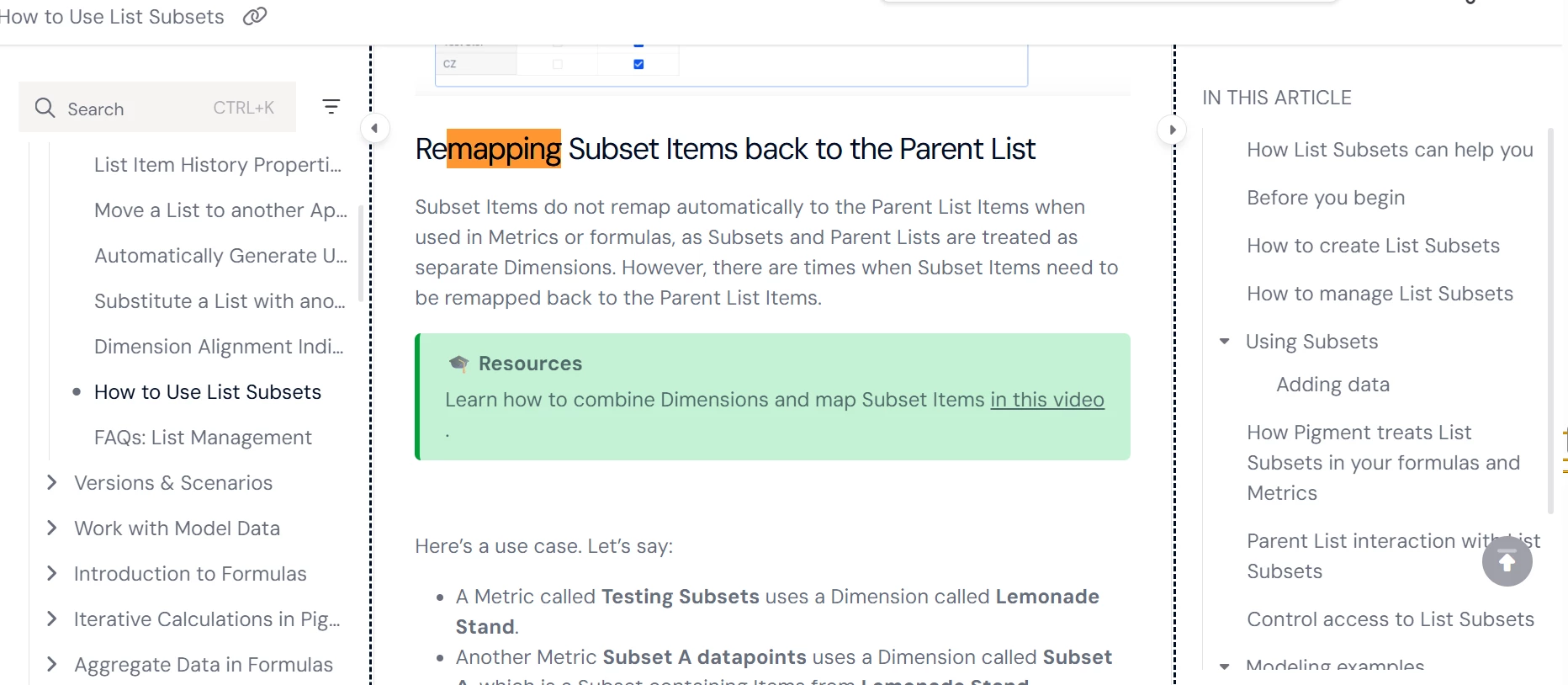Collapse the Using Subsets outline group
1568x685 pixels.
(x=1225, y=342)
